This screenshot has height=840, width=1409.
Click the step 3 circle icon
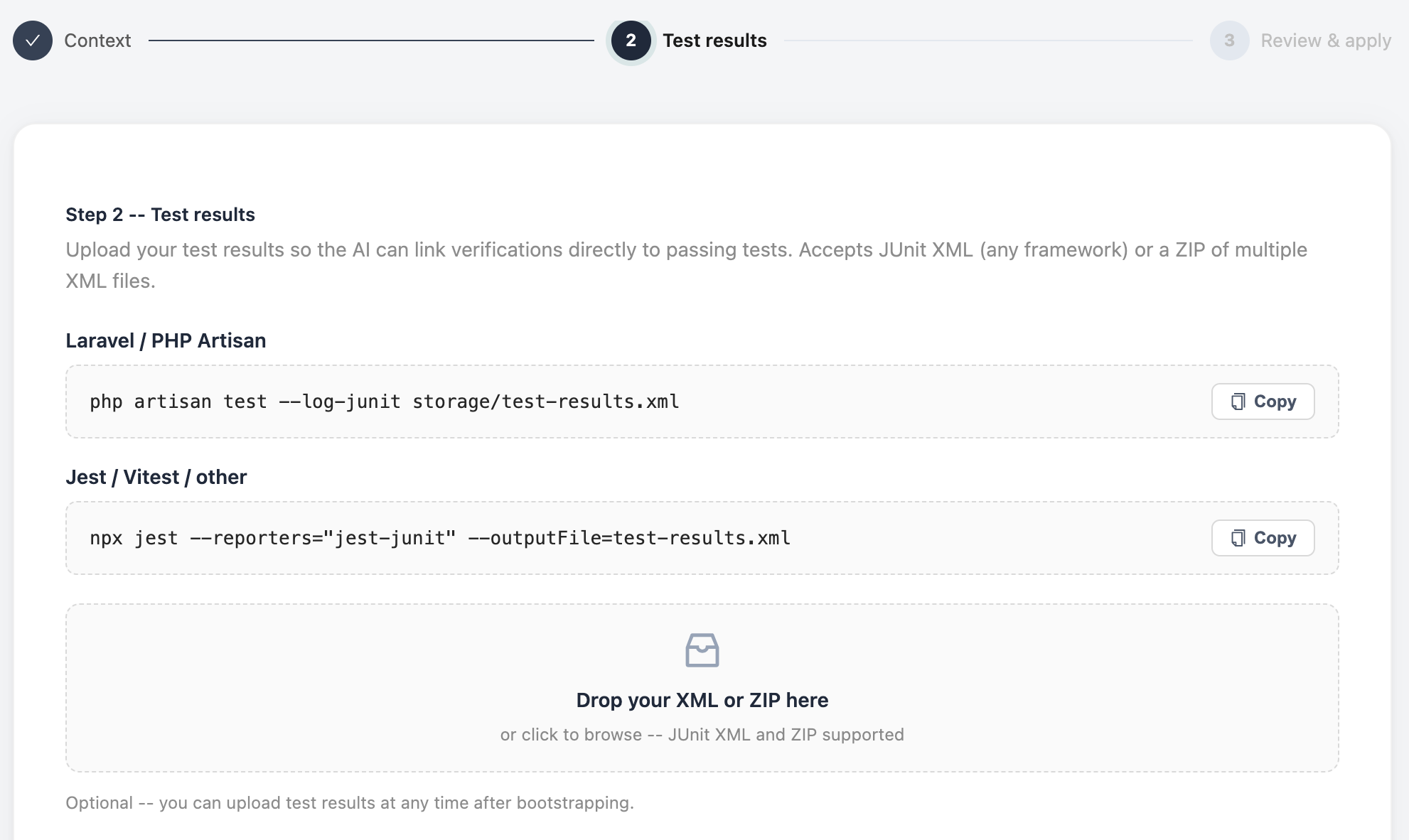click(x=1229, y=41)
